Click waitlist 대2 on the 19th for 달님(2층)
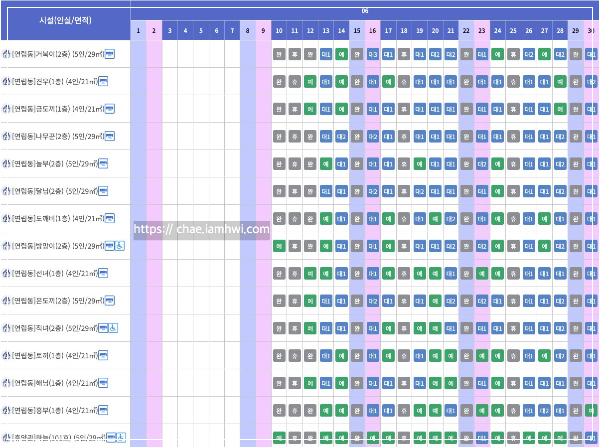The width and height of the screenshot is (600, 447). click(x=420, y=191)
